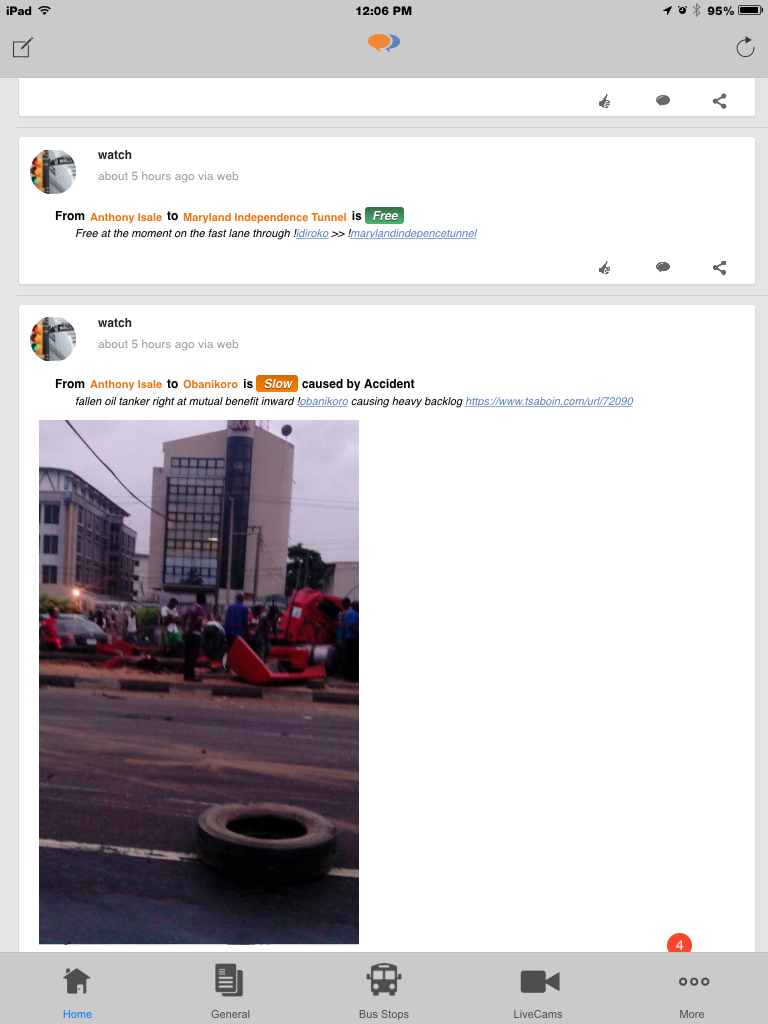
Task: Tap the compose new post icon
Action: pos(22,47)
